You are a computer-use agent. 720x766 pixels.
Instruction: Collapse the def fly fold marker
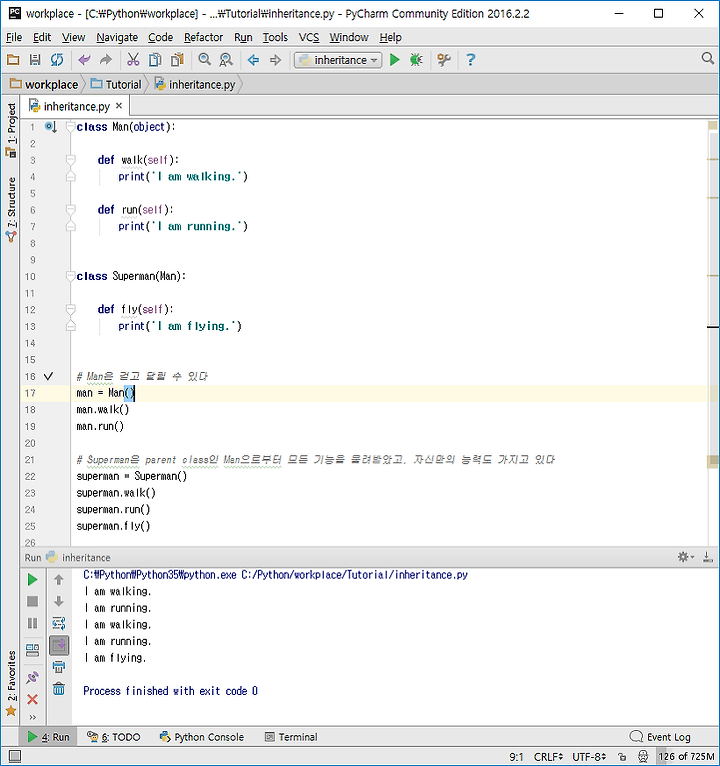tap(70, 309)
